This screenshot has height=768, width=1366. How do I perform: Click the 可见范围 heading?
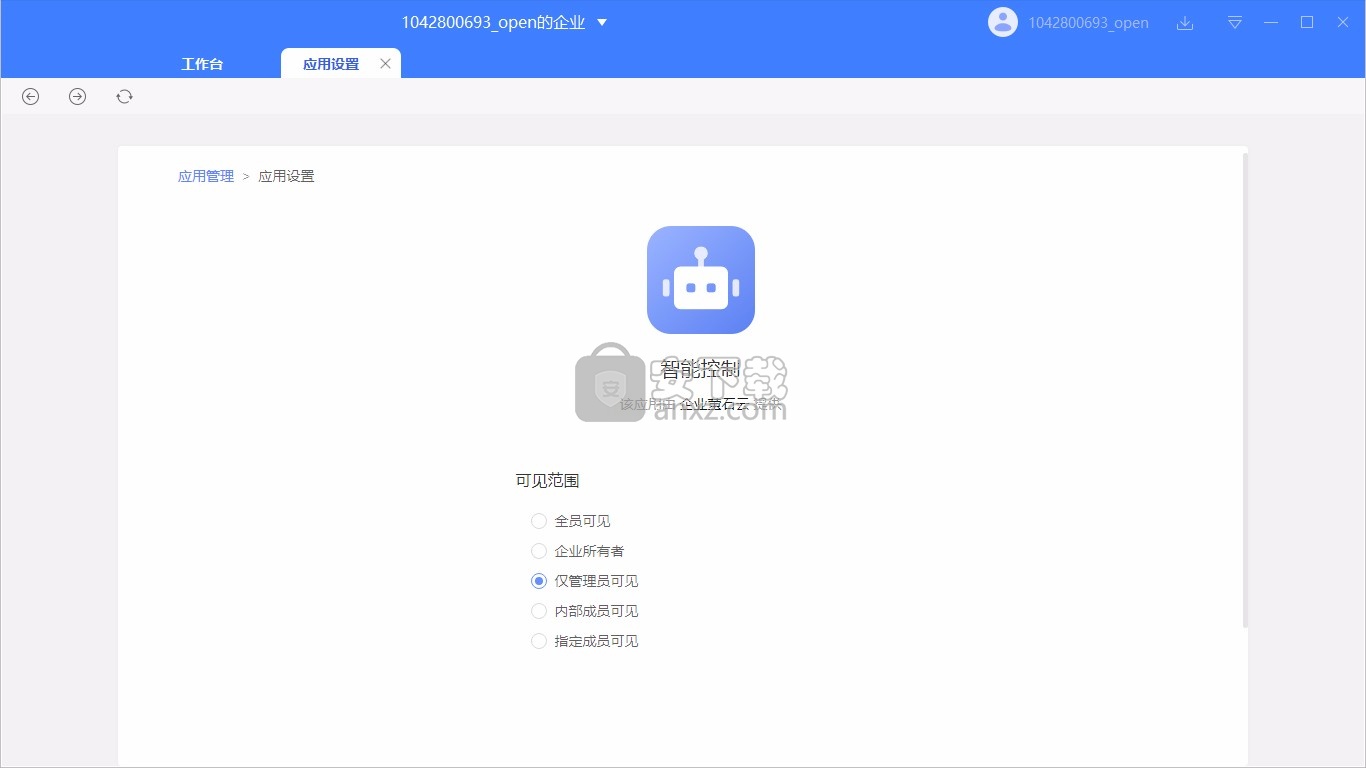547,481
